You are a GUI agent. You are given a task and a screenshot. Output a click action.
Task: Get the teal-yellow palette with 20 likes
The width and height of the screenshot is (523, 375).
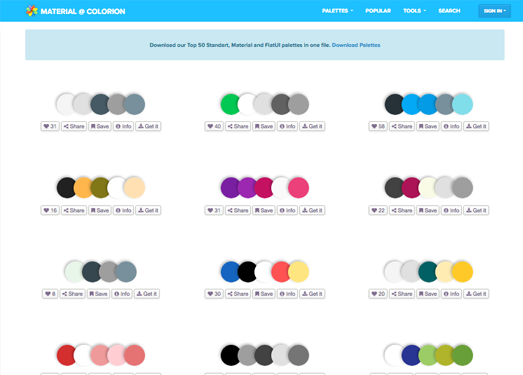point(476,294)
